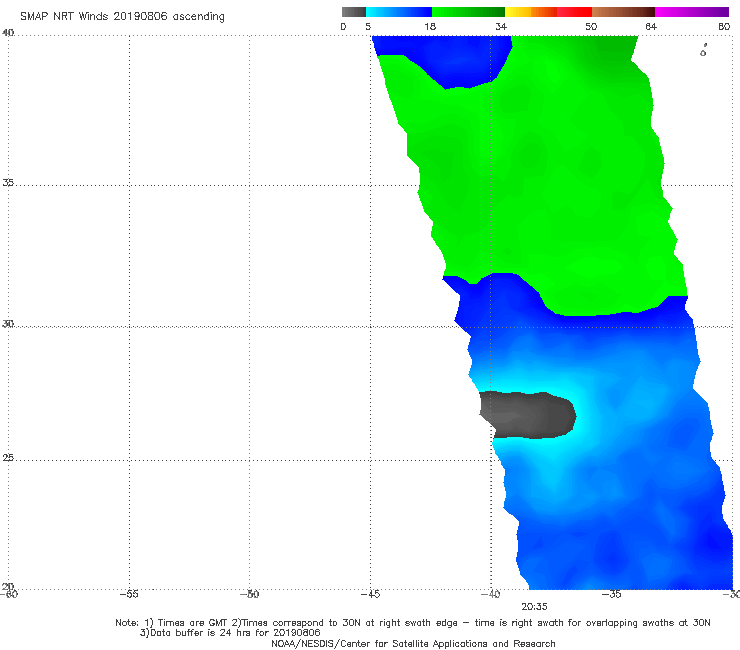This screenshot has width=740, height=650.
Task: Click the dark gray low-wind patch on map
Action: click(528, 415)
